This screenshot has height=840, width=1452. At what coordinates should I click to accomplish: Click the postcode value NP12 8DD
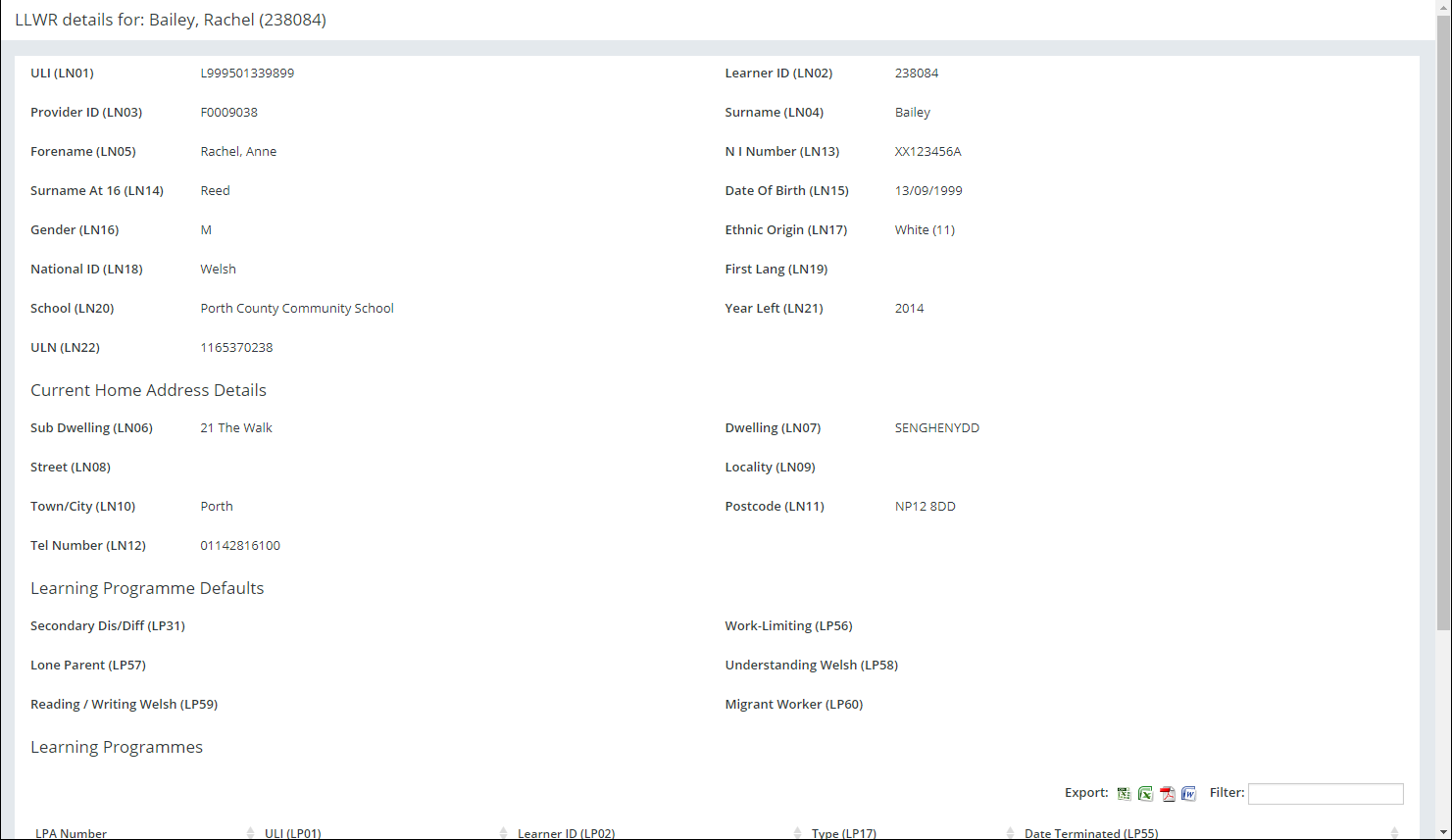click(x=925, y=507)
